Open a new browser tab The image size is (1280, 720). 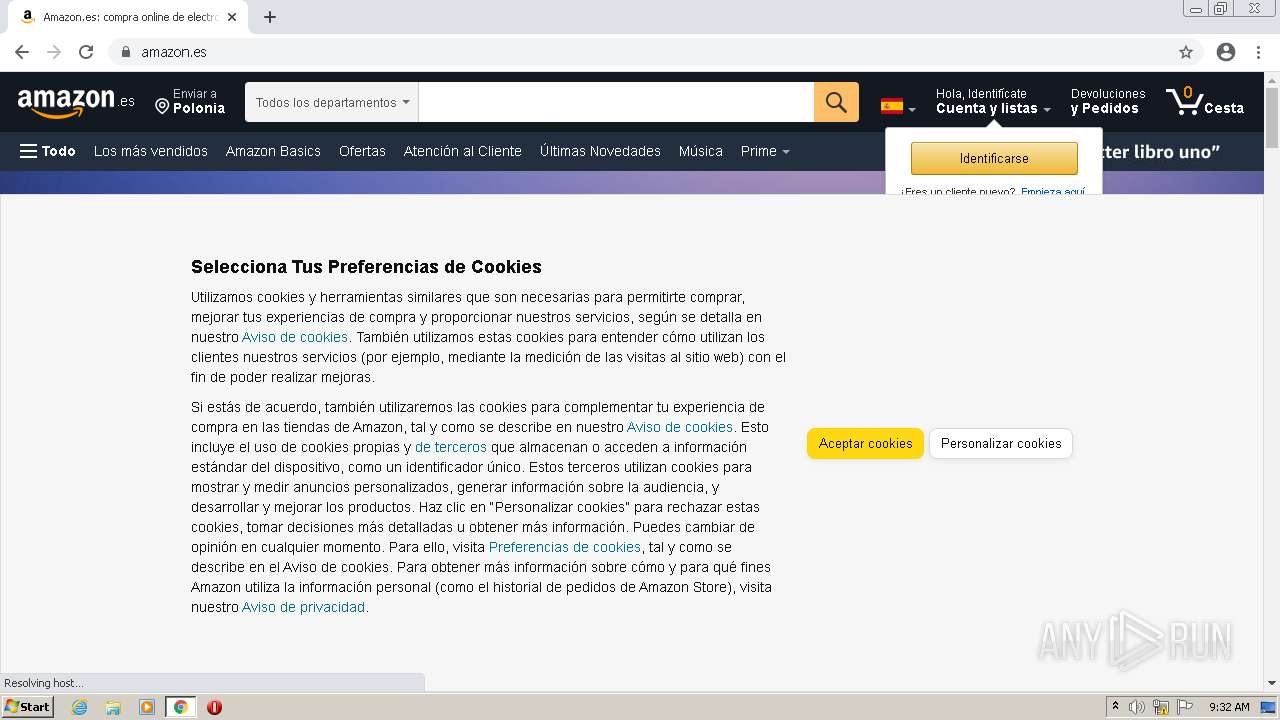(x=270, y=17)
